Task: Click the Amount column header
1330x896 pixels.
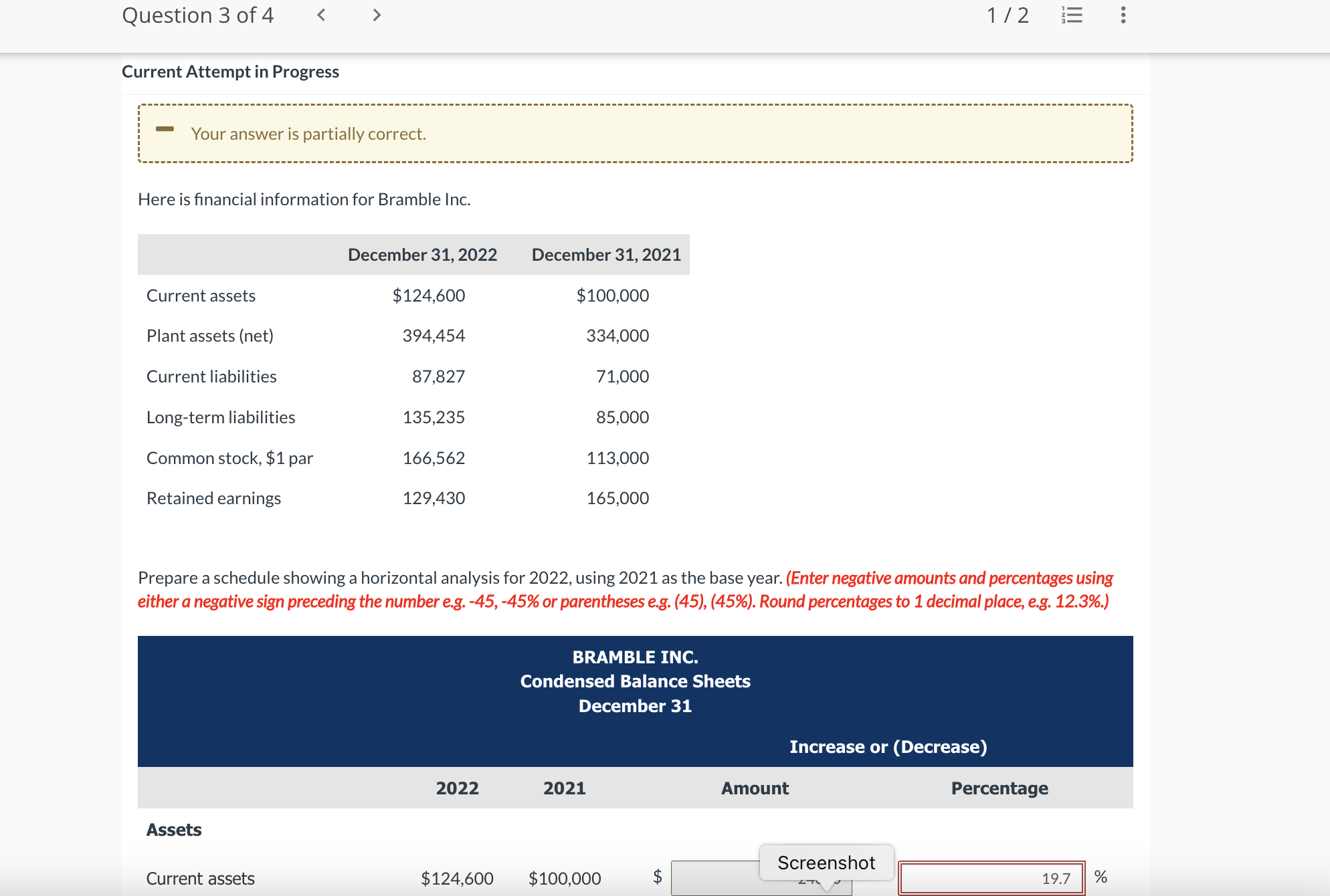Action: [x=755, y=788]
